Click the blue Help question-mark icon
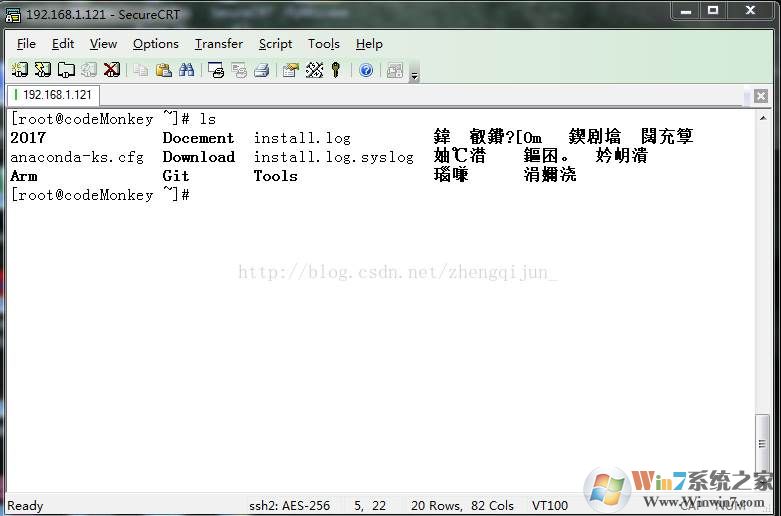Viewport: 781px width, 516px height. pos(366,70)
